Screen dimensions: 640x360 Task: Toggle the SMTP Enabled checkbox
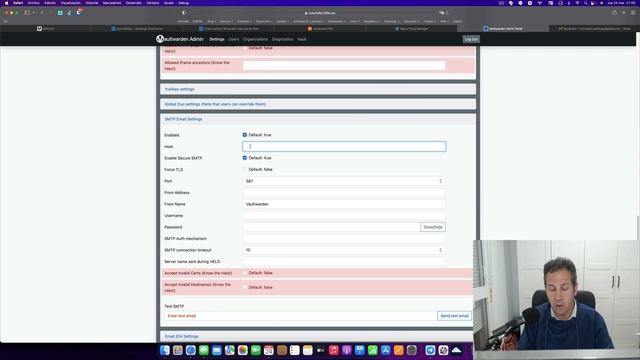[x=245, y=135]
